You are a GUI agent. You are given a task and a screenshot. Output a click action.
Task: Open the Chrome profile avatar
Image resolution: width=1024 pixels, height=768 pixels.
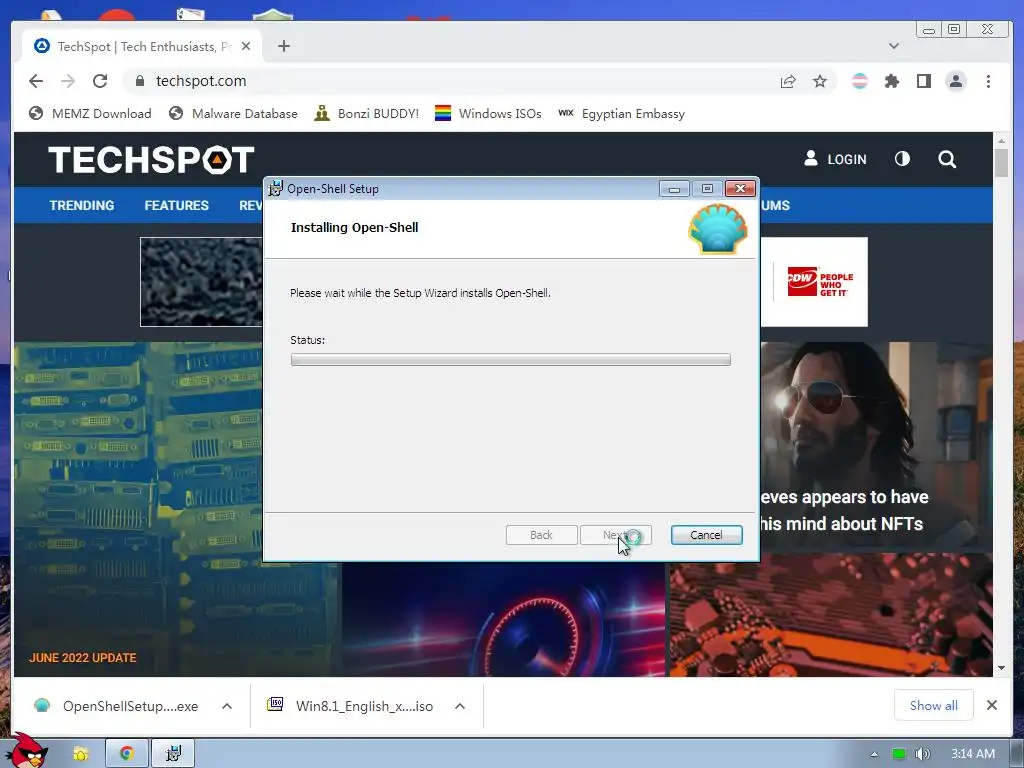[x=956, y=81]
